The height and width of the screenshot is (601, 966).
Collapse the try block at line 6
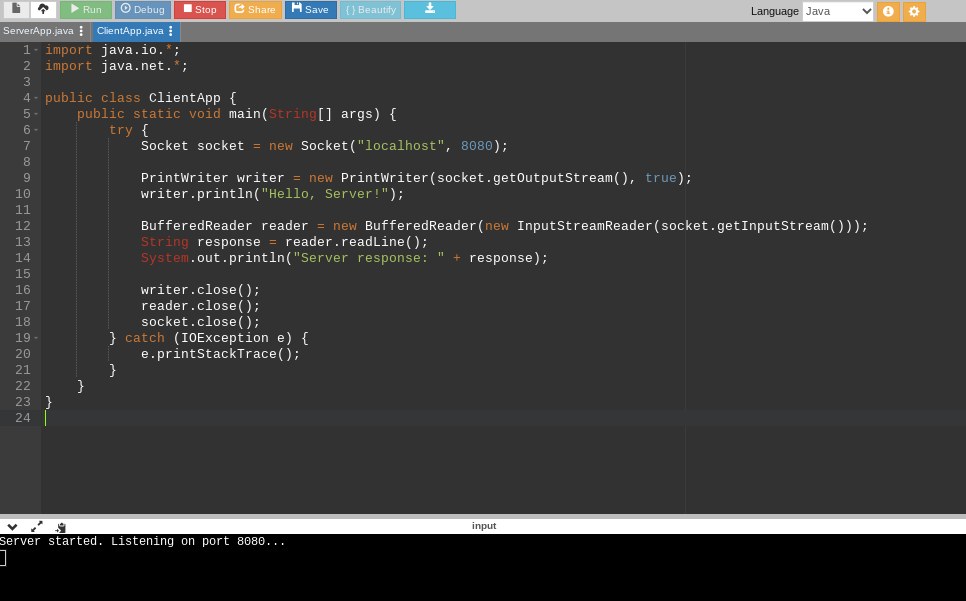[36, 130]
